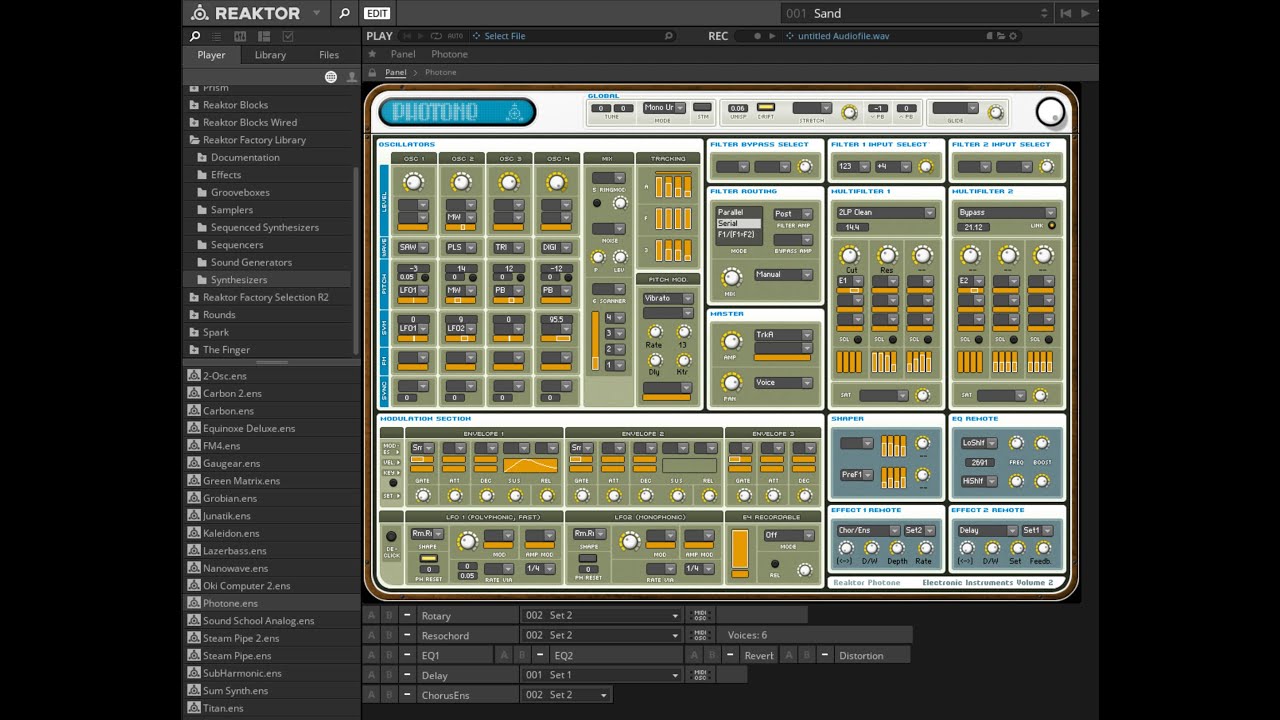Toggle the player loop icon

coord(436,36)
